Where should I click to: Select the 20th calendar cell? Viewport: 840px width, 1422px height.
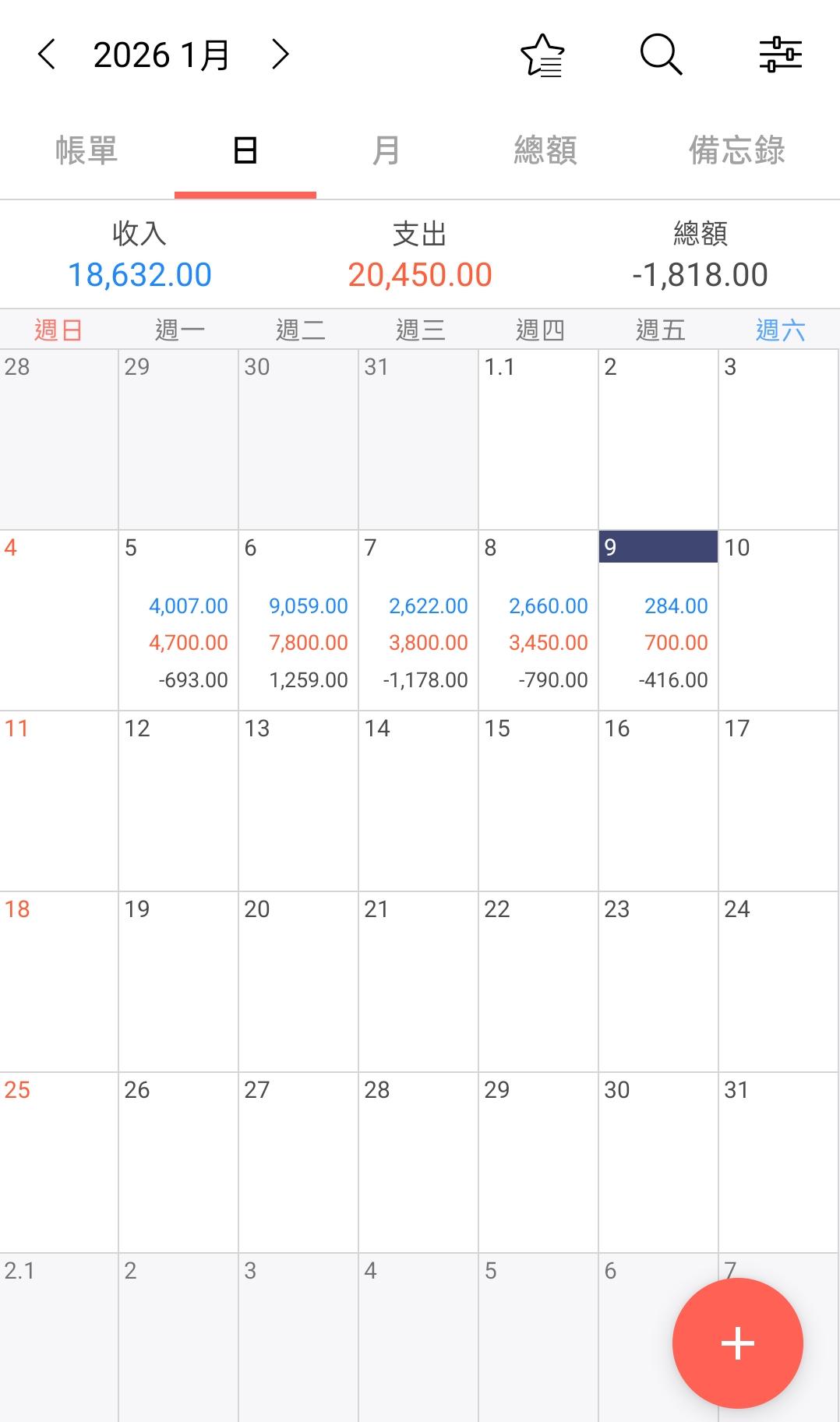tap(298, 982)
